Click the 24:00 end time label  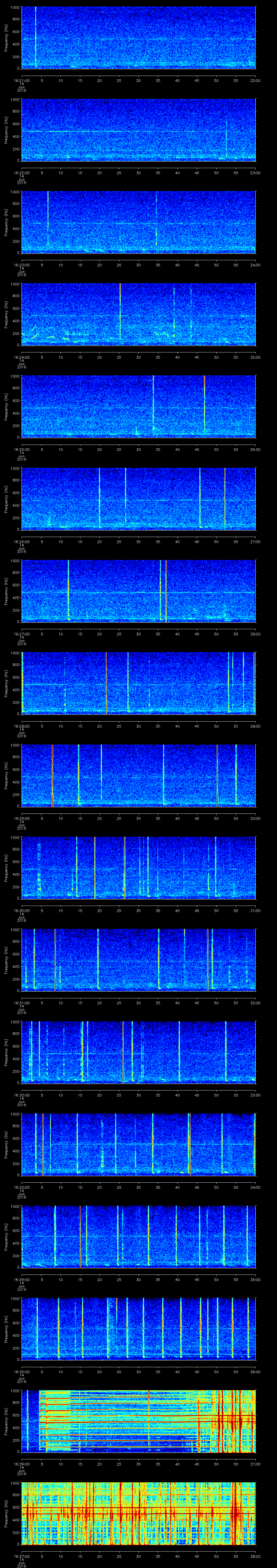coord(255,265)
